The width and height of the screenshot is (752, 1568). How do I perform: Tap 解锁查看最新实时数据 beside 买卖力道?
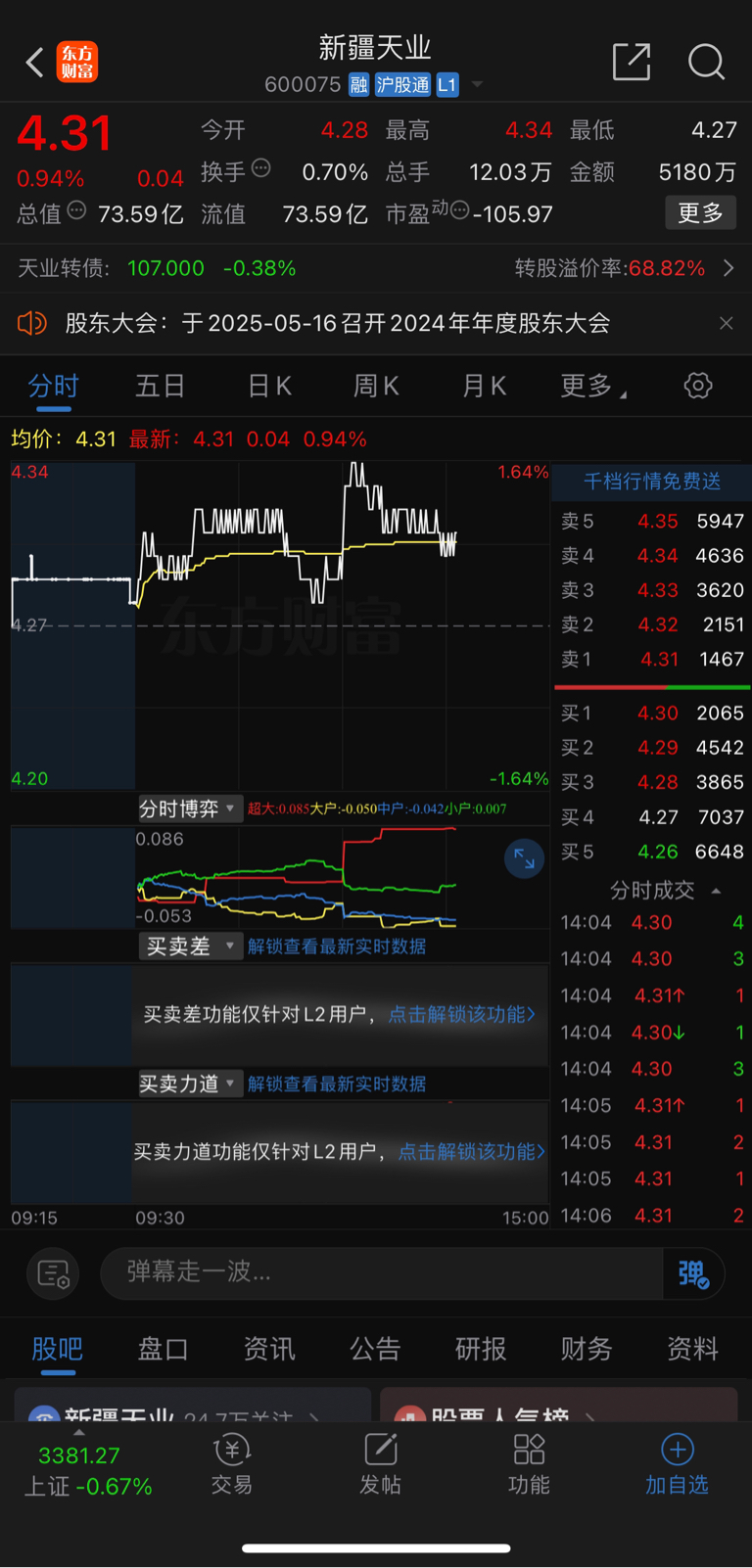337,1084
